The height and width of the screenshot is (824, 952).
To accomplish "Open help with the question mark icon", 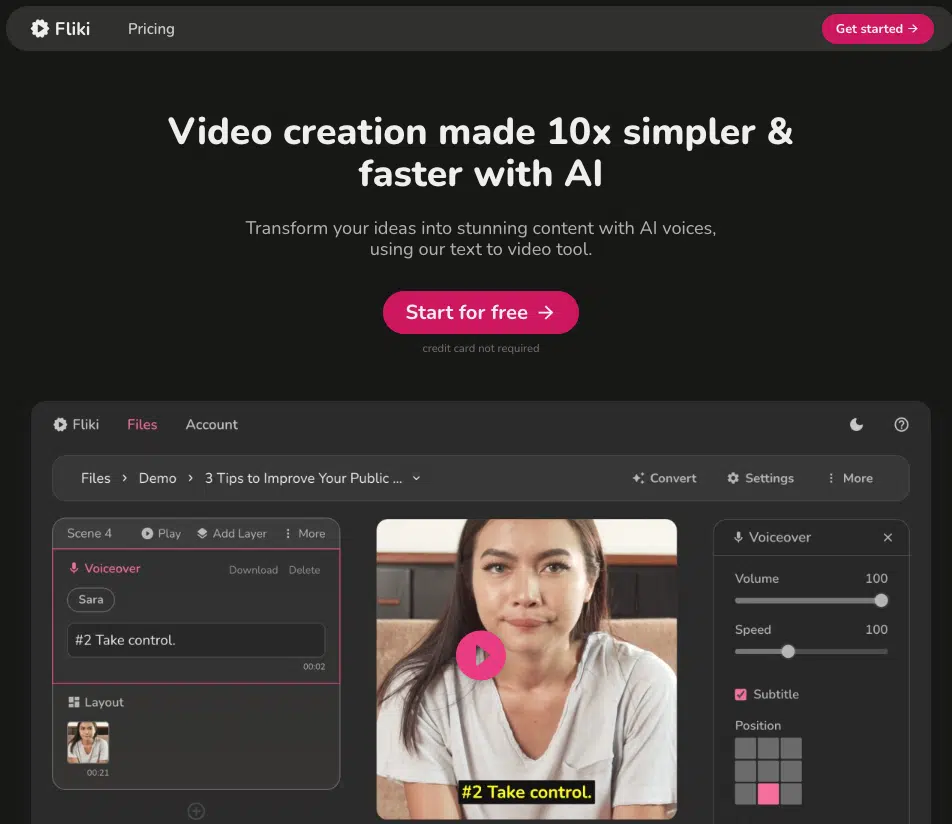I will click(901, 424).
